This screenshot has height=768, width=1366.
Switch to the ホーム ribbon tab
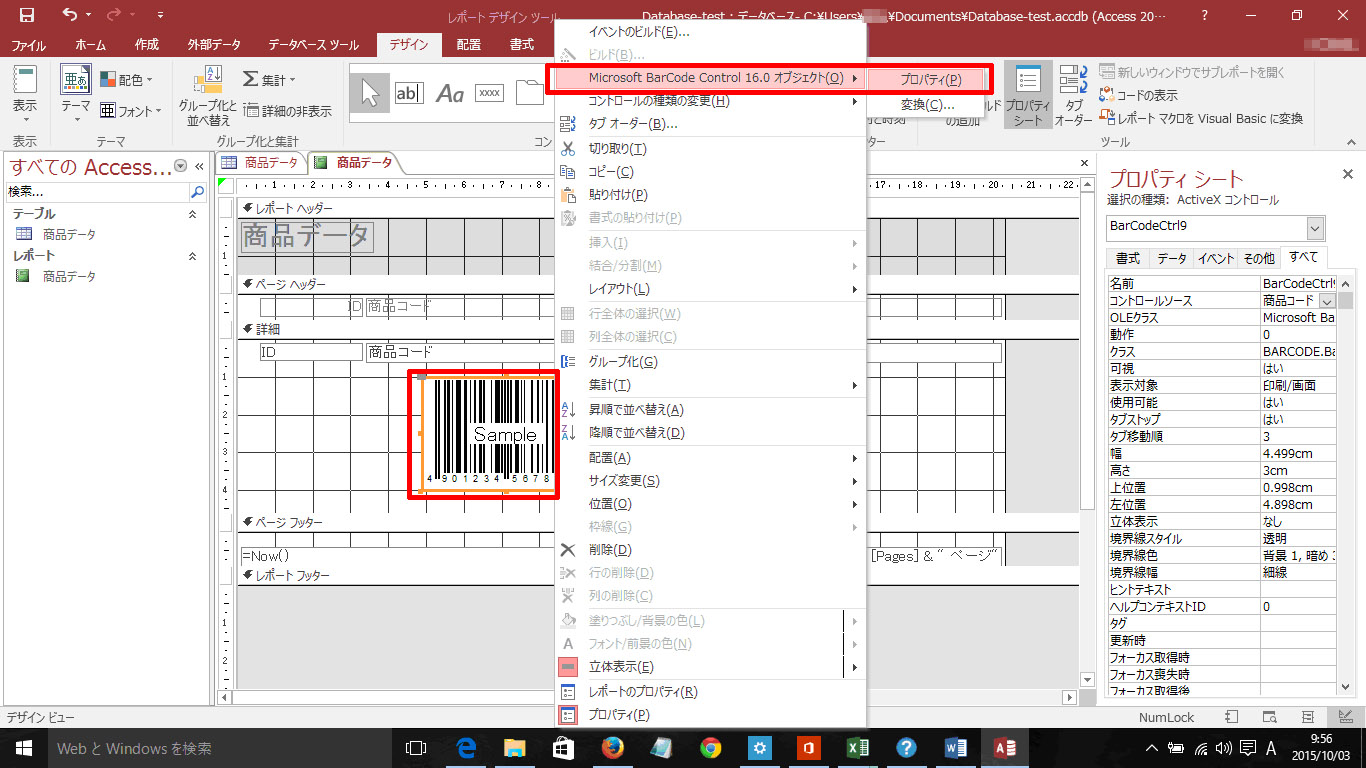tap(91, 45)
